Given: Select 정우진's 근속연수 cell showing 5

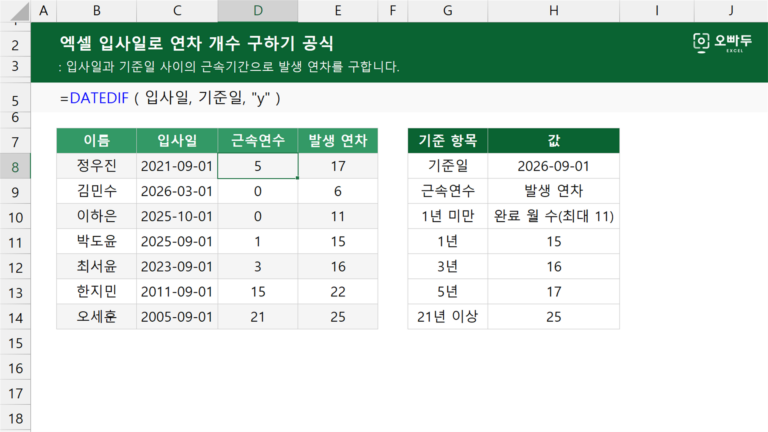Looking at the screenshot, I should tap(258, 166).
